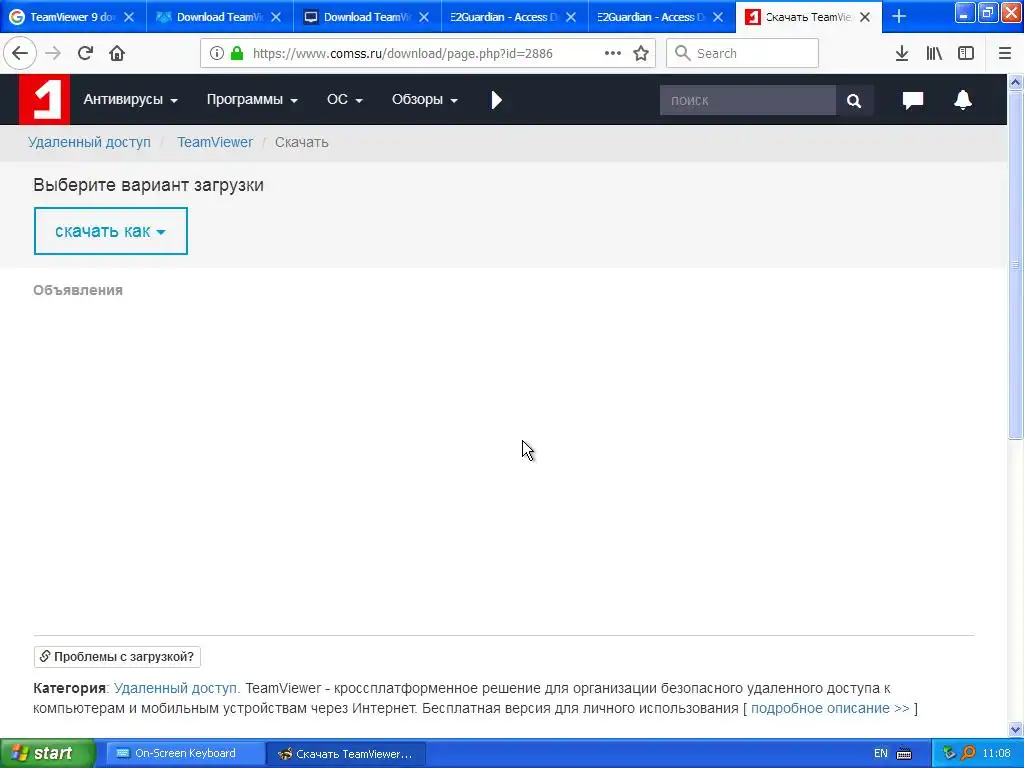Show site information via the info icon

pos(217,53)
